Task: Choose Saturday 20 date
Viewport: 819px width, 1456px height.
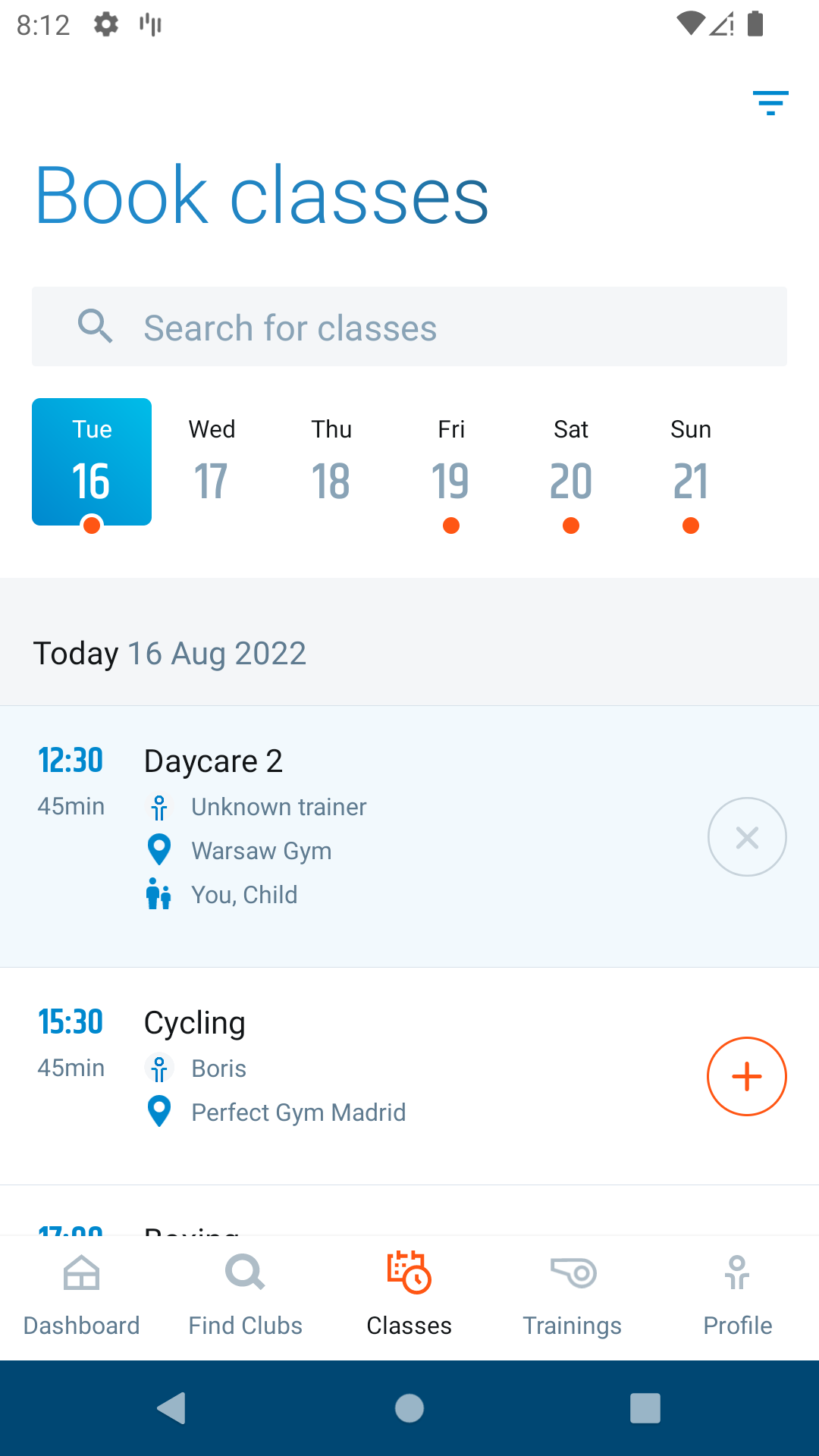Action: 571,463
